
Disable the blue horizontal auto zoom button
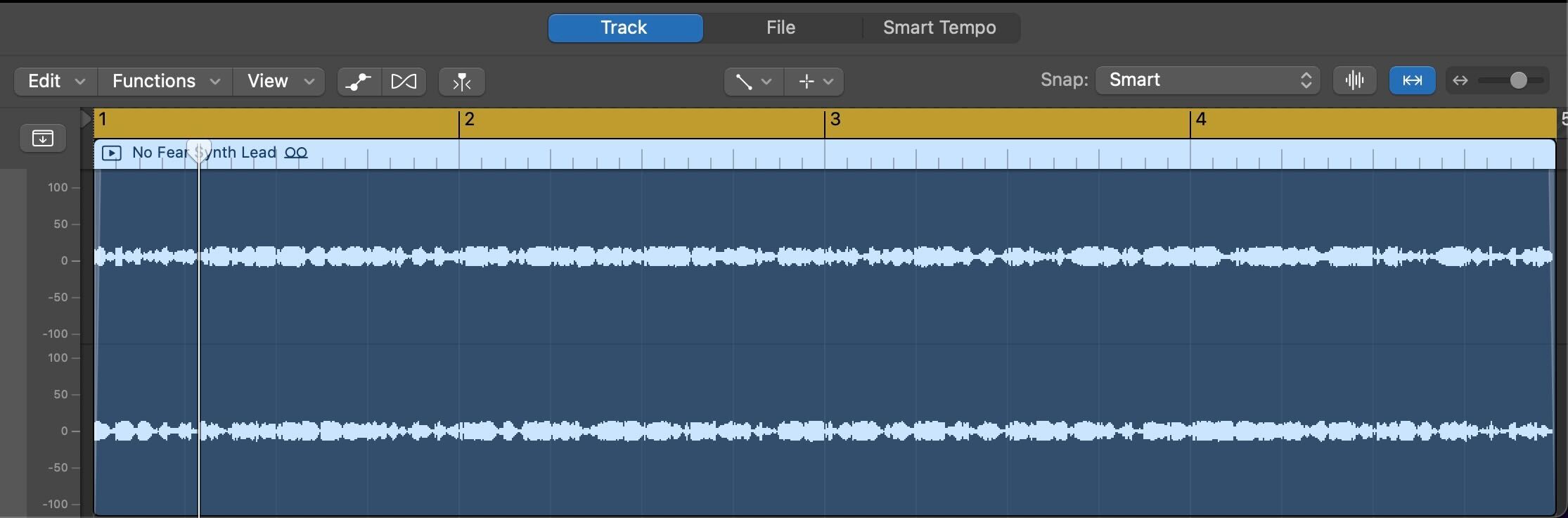pyautogui.click(x=1412, y=80)
